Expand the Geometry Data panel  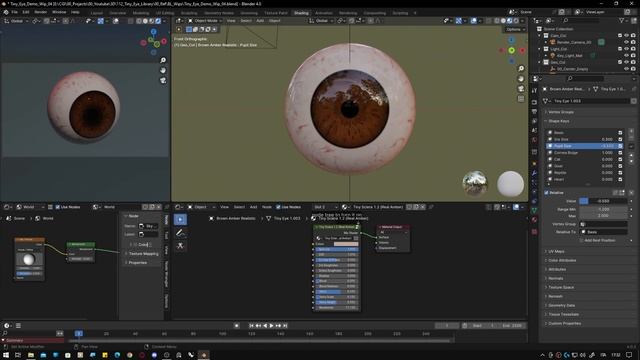click(x=561, y=306)
